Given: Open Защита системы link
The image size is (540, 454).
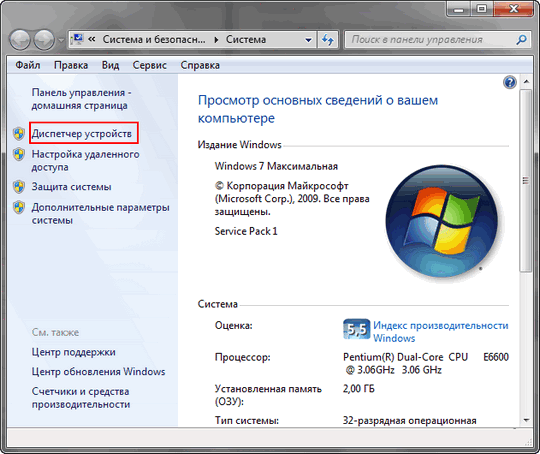Looking at the screenshot, I should (x=71, y=187).
